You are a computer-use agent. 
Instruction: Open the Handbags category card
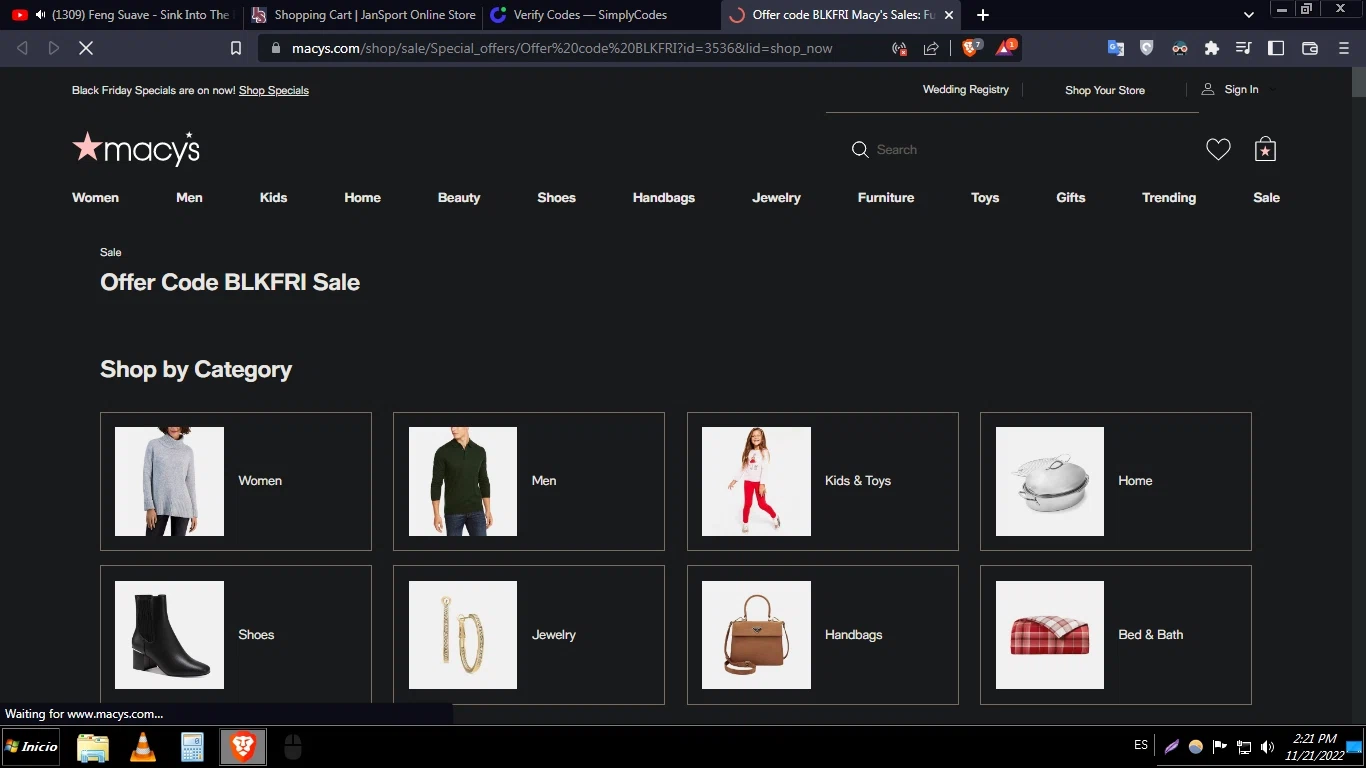click(822, 635)
